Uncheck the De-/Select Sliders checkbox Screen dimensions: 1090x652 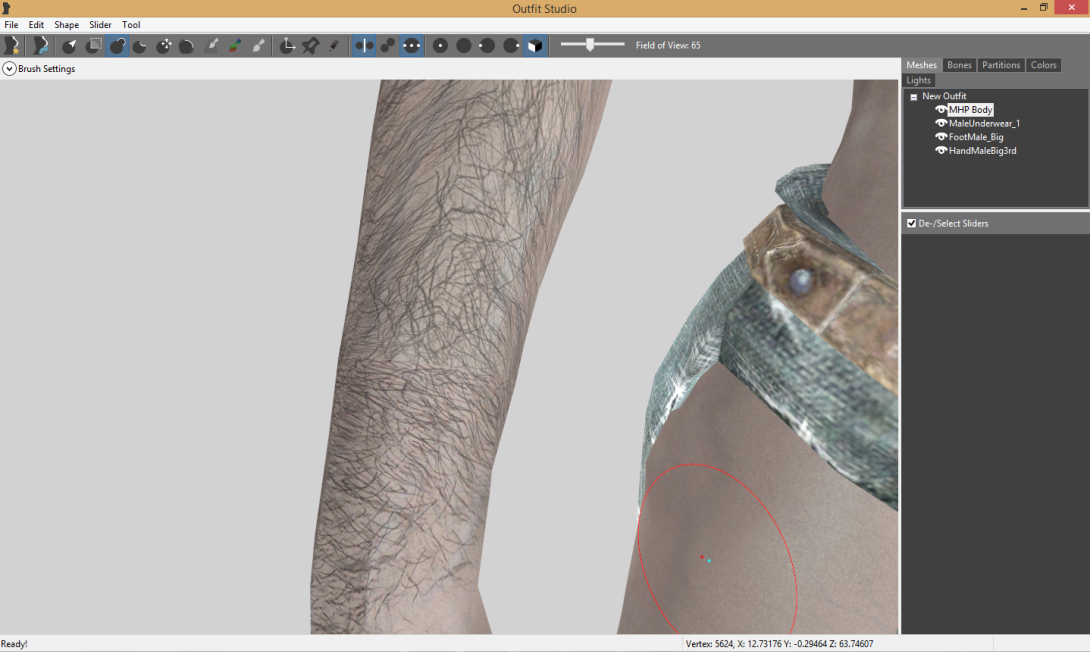911,223
